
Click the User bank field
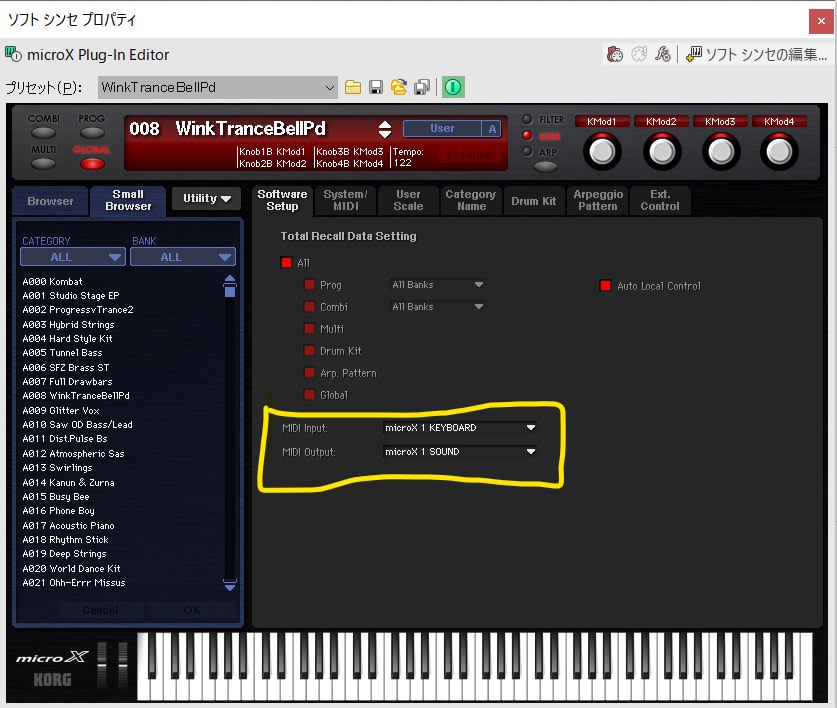click(442, 128)
